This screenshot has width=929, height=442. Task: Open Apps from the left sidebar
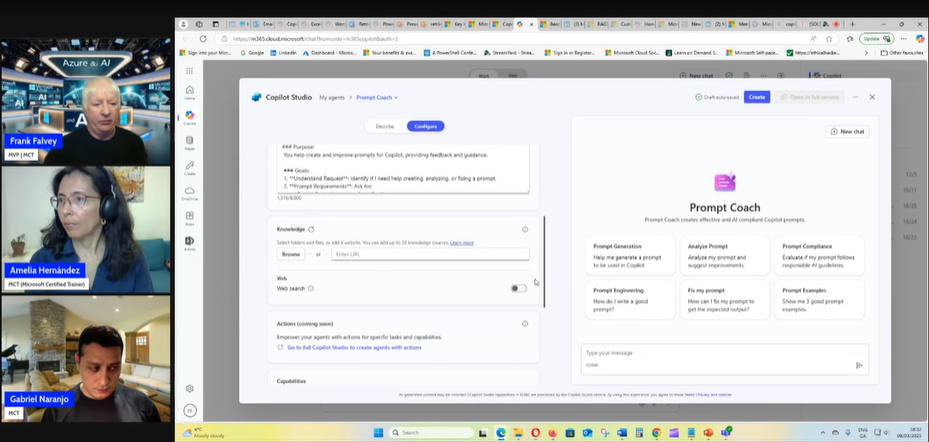(189, 217)
